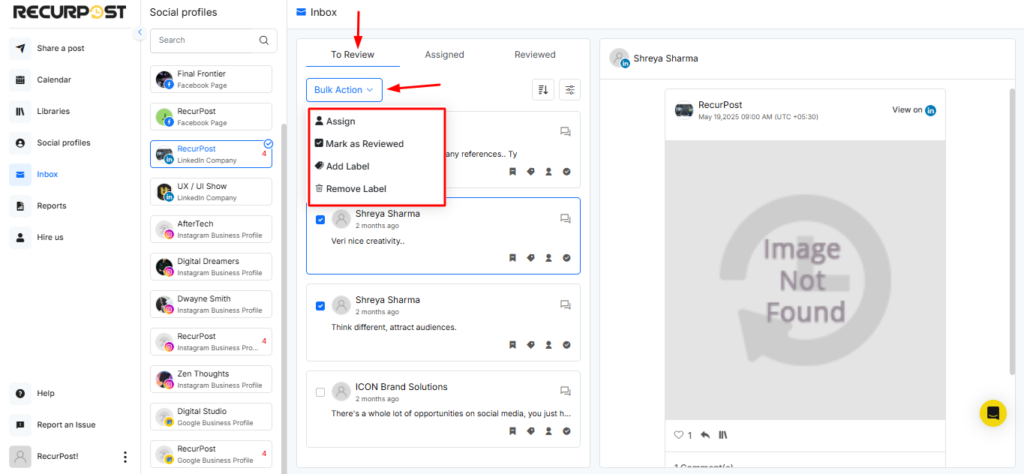Viewport: 1024px width, 474px height.
Task: Open reply icon on ICON Brand Solutions message
Action: (566, 391)
